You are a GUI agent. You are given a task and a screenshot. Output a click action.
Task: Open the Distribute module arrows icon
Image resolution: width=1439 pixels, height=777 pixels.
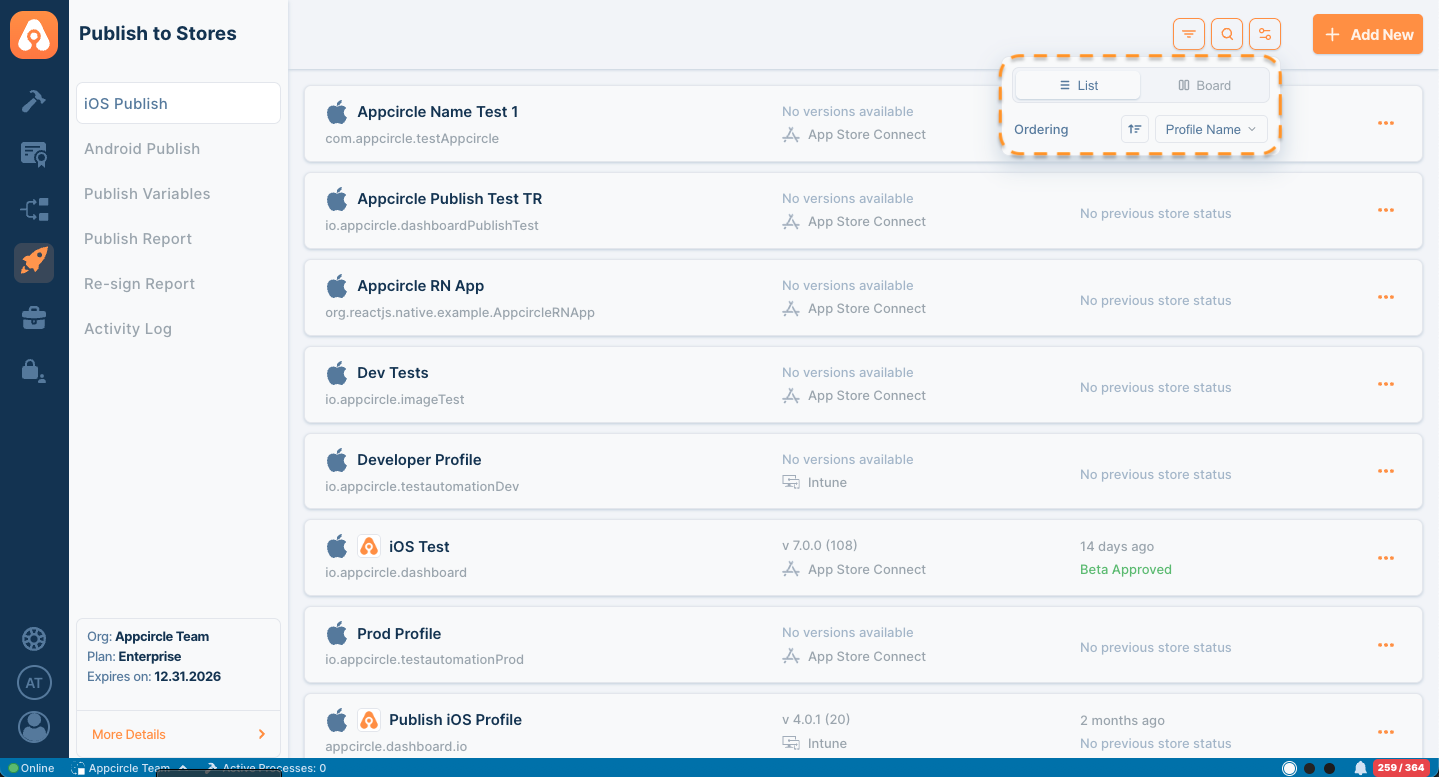tap(34, 209)
